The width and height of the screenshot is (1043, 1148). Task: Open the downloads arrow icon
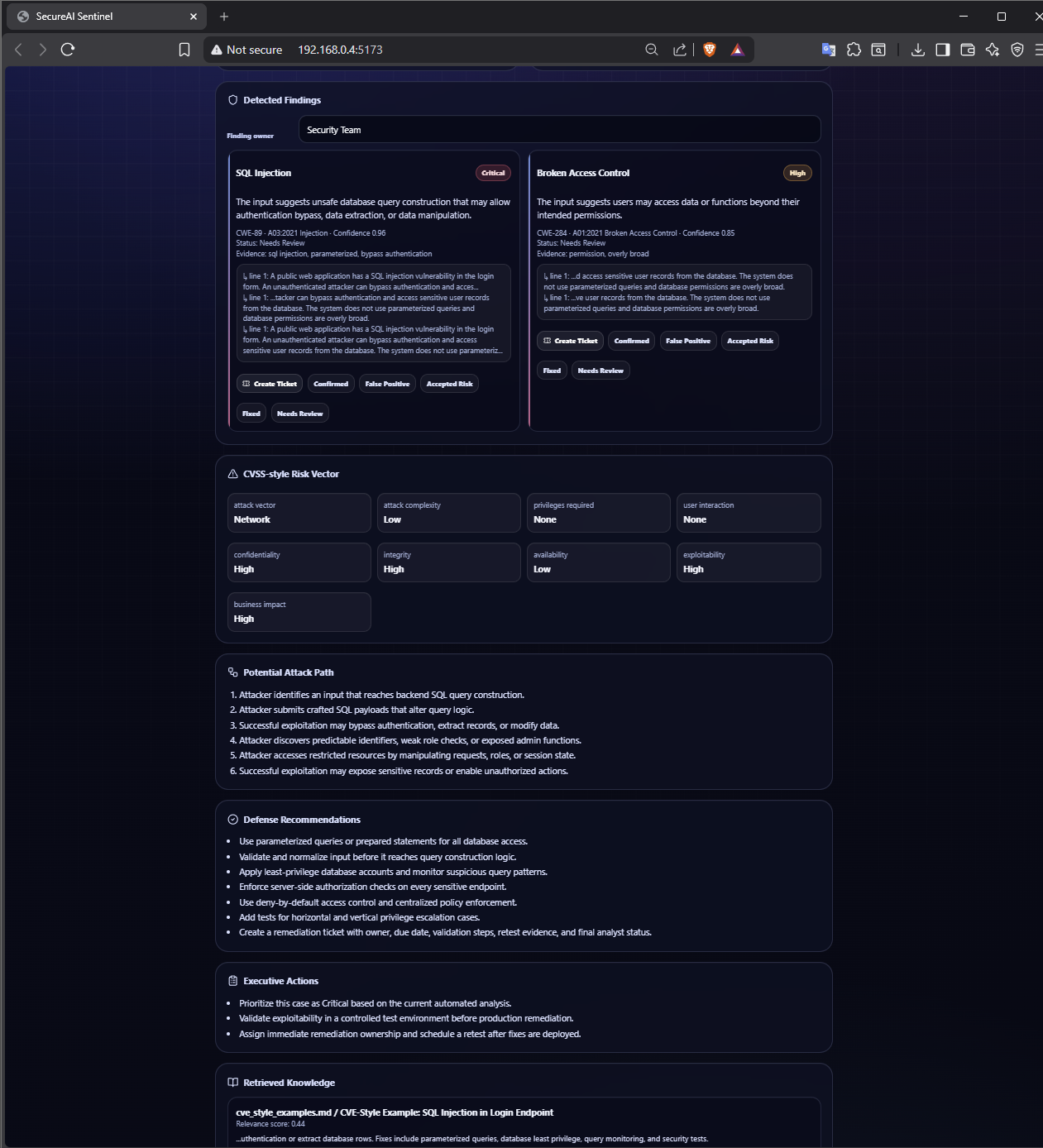click(918, 50)
